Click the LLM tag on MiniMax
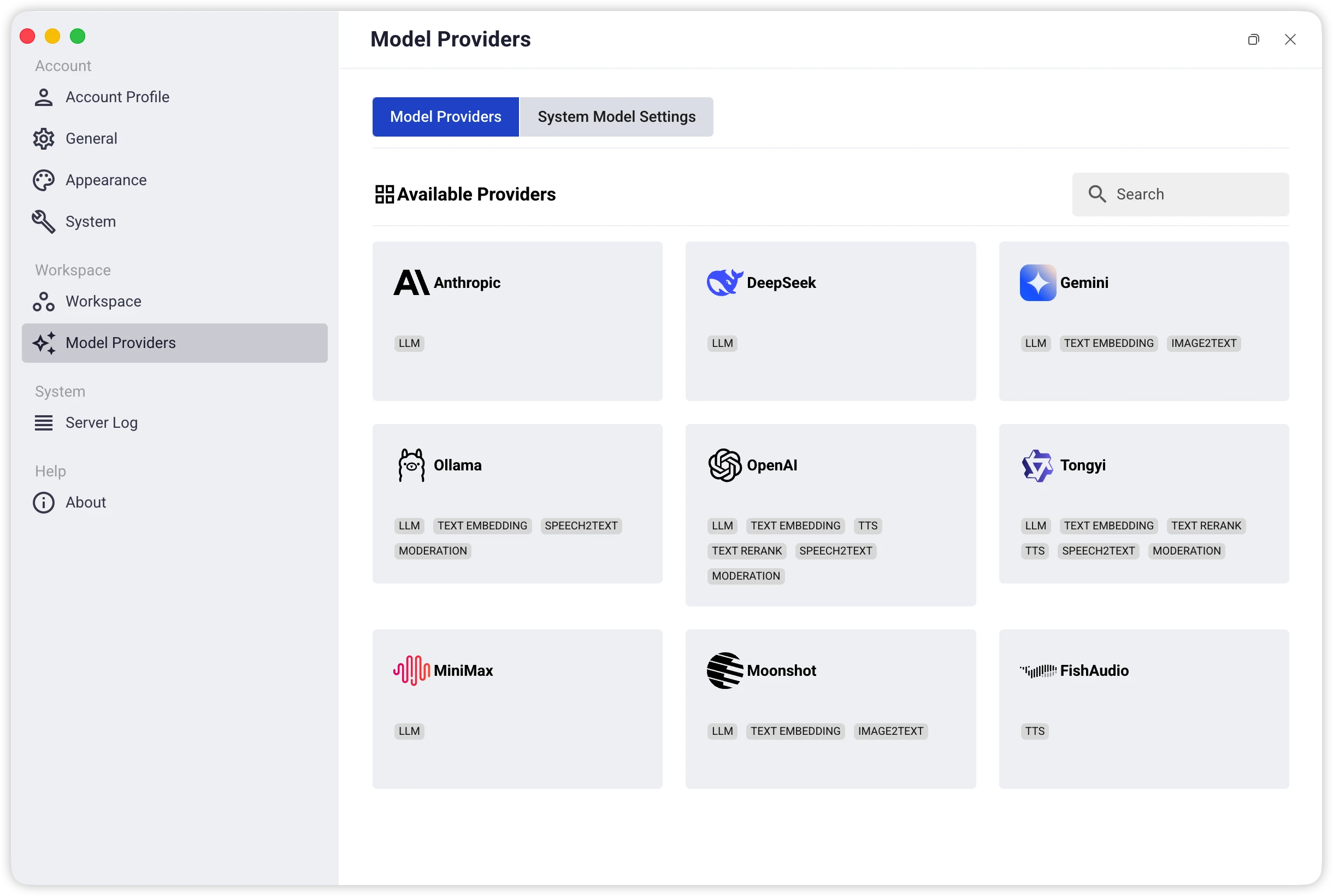 [409, 732]
